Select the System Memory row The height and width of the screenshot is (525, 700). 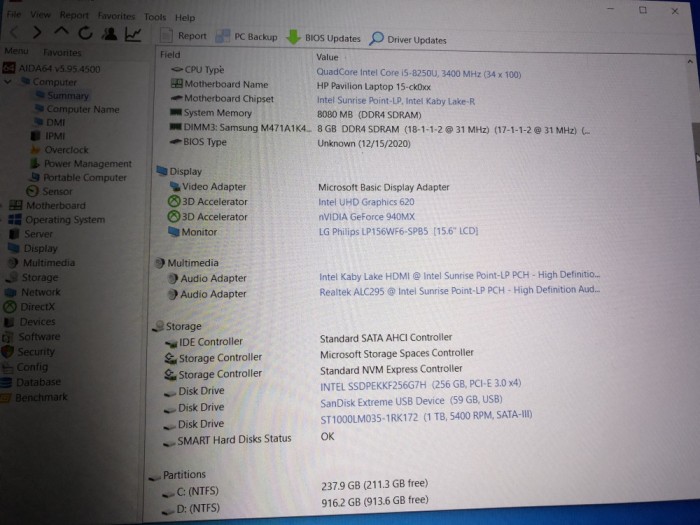coord(296,114)
